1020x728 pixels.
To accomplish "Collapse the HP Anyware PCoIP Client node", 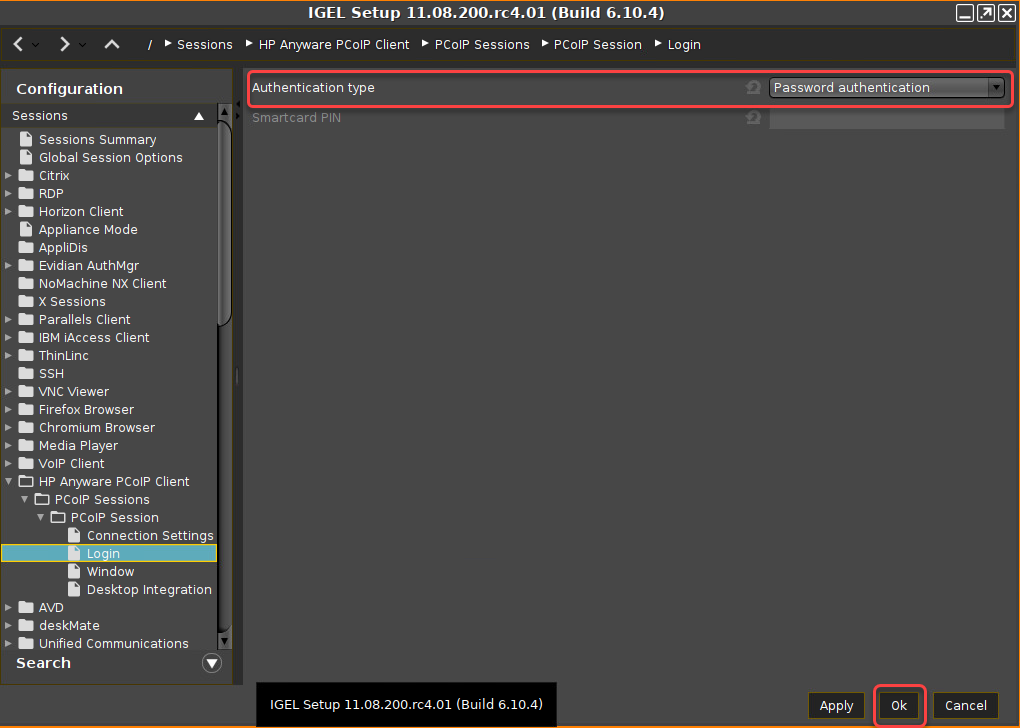I will [9, 482].
